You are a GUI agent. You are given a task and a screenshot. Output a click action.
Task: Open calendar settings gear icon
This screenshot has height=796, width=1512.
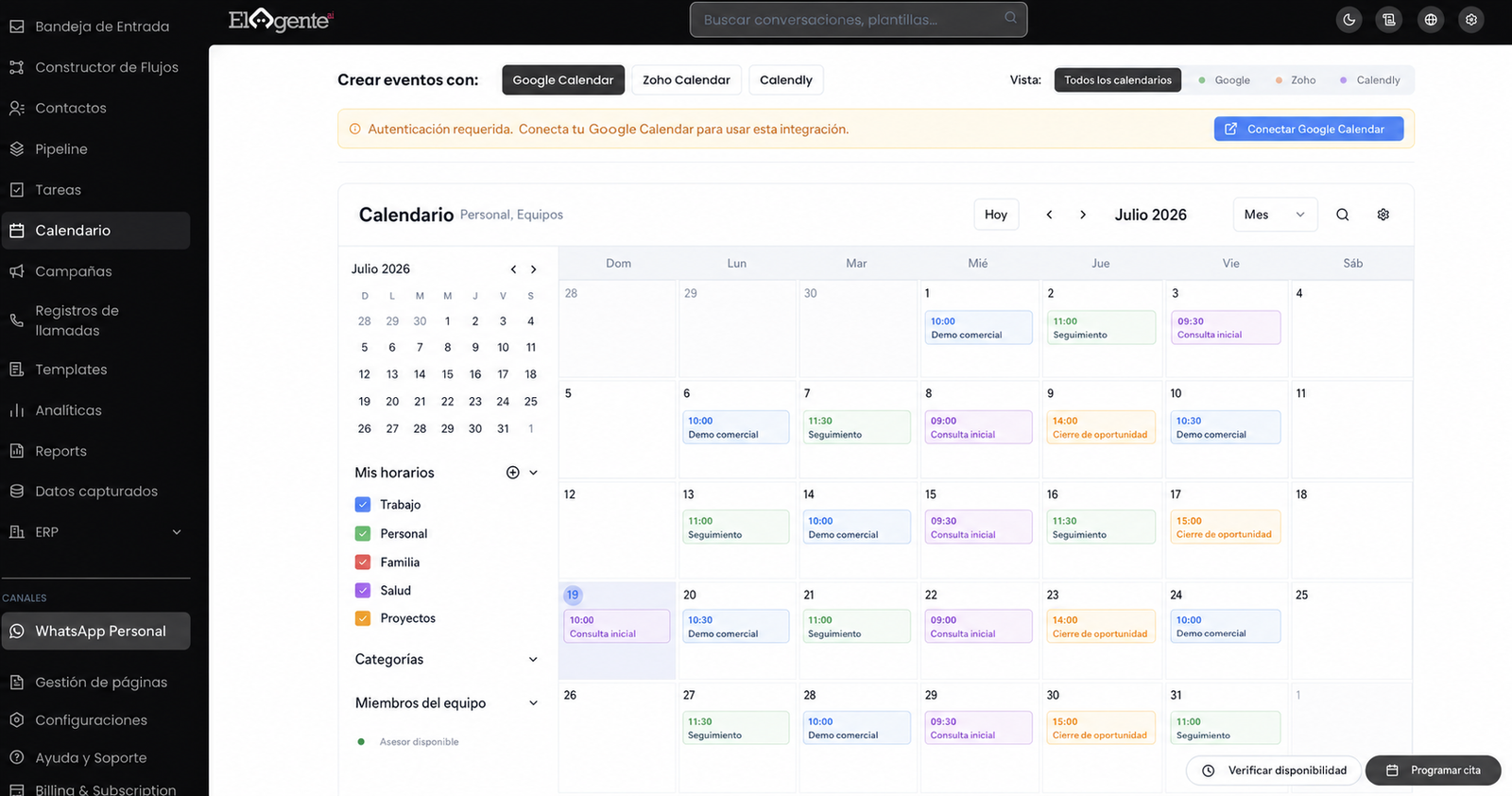coord(1383,215)
